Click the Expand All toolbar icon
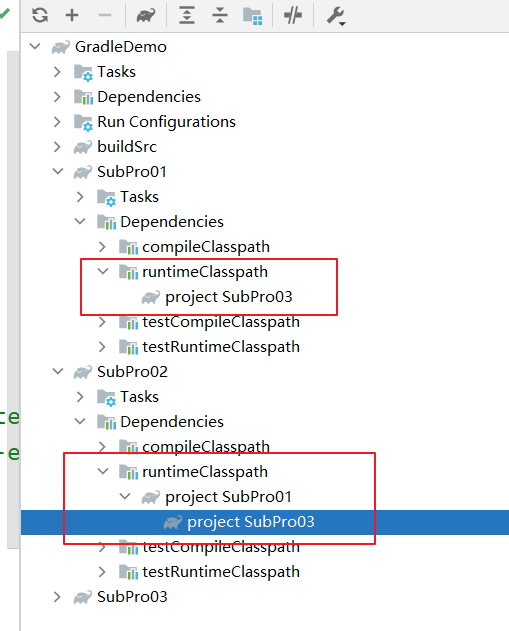Image resolution: width=509 pixels, height=631 pixels. click(x=187, y=15)
